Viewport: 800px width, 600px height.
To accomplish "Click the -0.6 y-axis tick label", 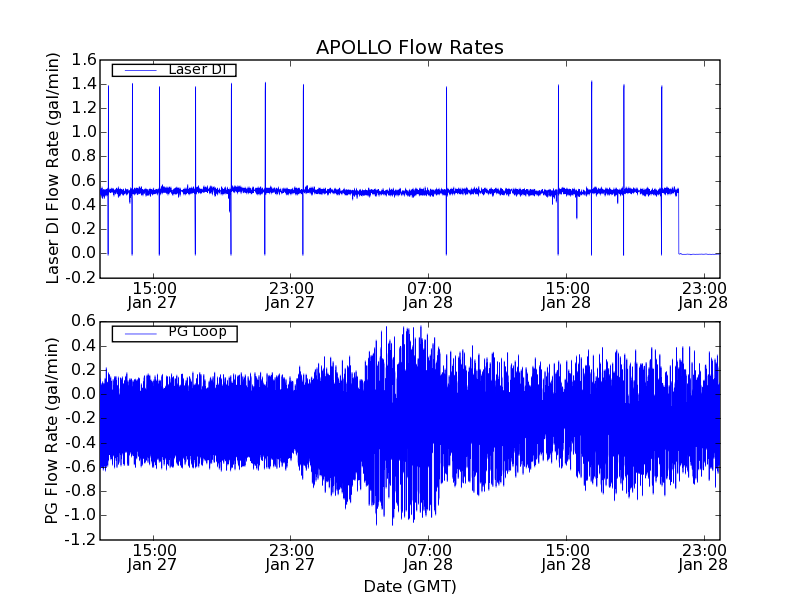I will click(81, 467).
